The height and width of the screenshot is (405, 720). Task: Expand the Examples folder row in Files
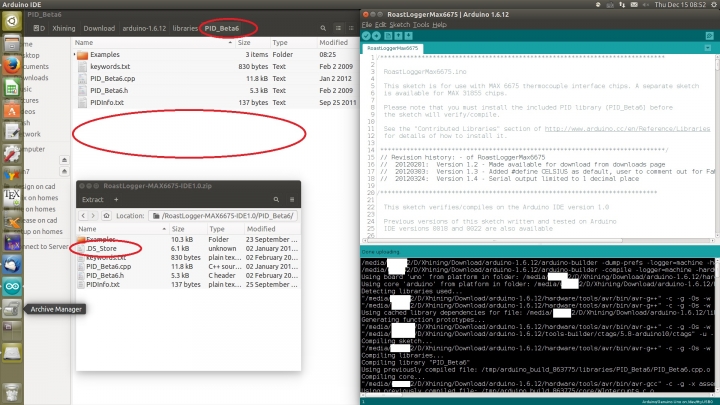tap(74, 55)
